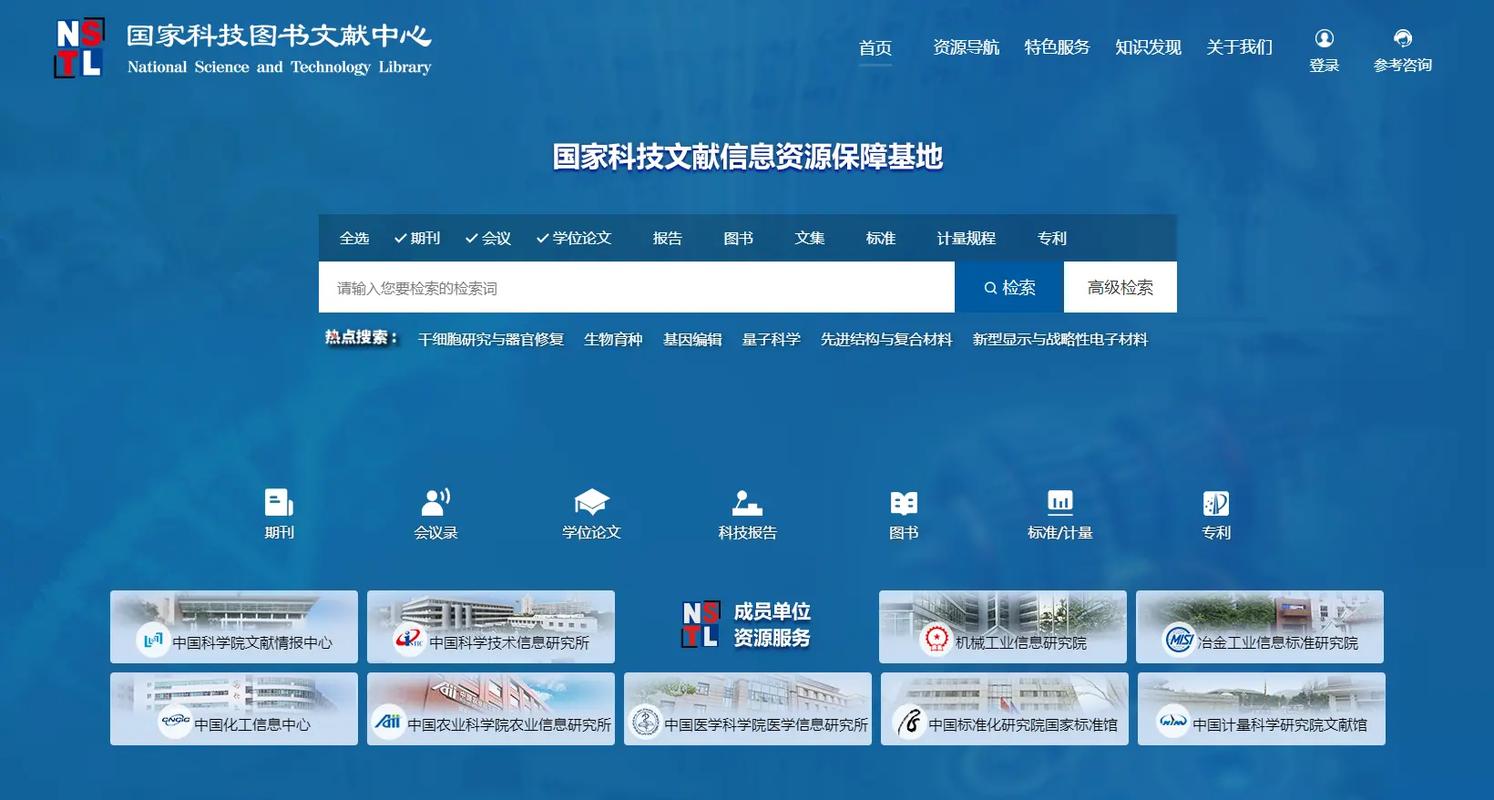Open 中国计量科学研究院文献馆 link text
Screen dimensions: 1494x800
[x=1280, y=724]
